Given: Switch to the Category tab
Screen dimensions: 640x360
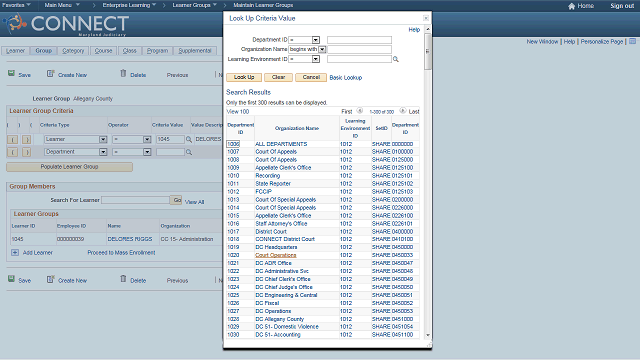Looking at the screenshot, I should point(73,51).
